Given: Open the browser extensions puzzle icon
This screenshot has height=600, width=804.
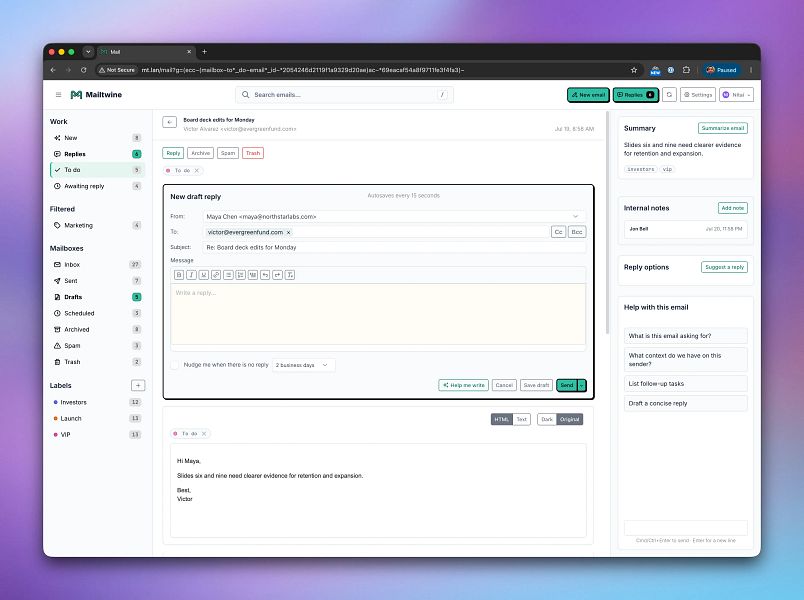Looking at the screenshot, I should click(686, 70).
